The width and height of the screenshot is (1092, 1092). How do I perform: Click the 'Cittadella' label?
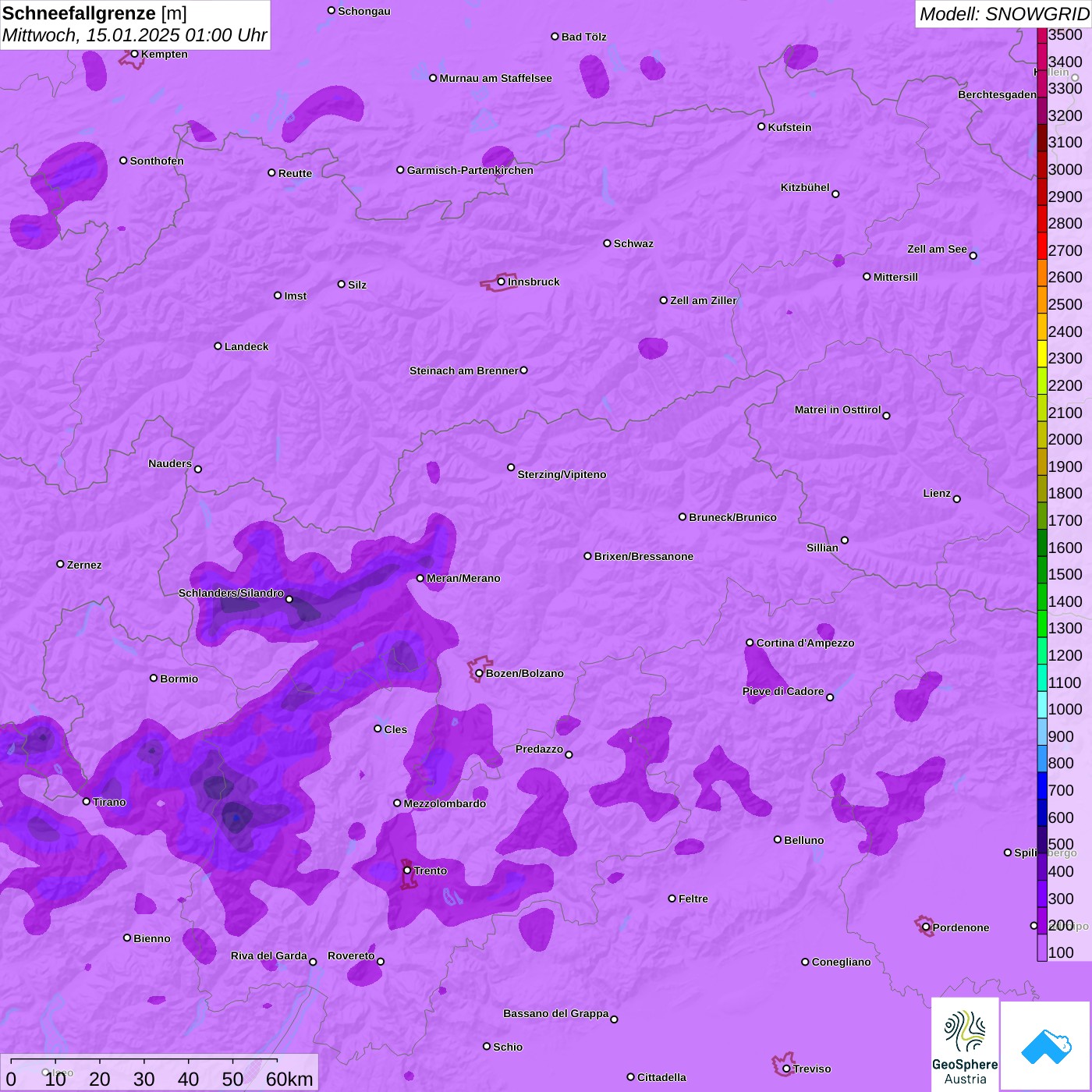coord(661,1077)
